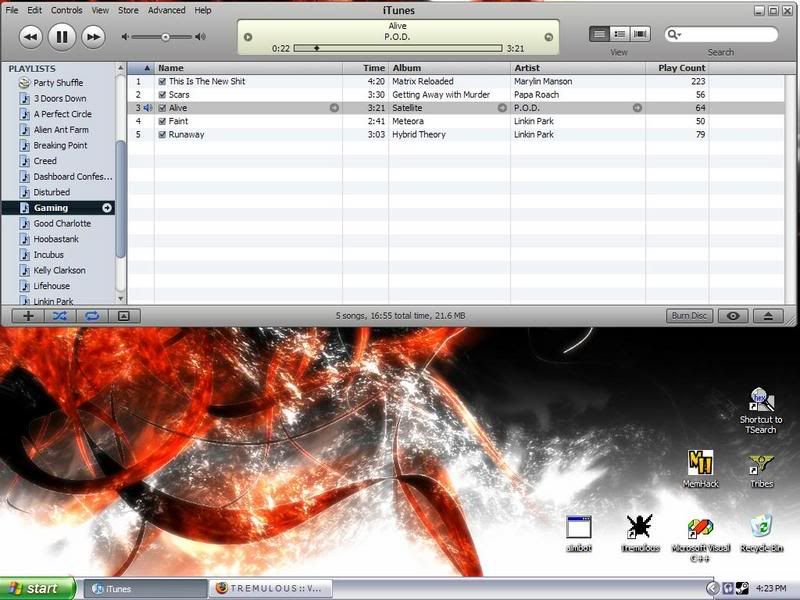Select the Hoobastank playlist
The height and width of the screenshot is (600, 800).
pyautogui.click(x=56, y=239)
